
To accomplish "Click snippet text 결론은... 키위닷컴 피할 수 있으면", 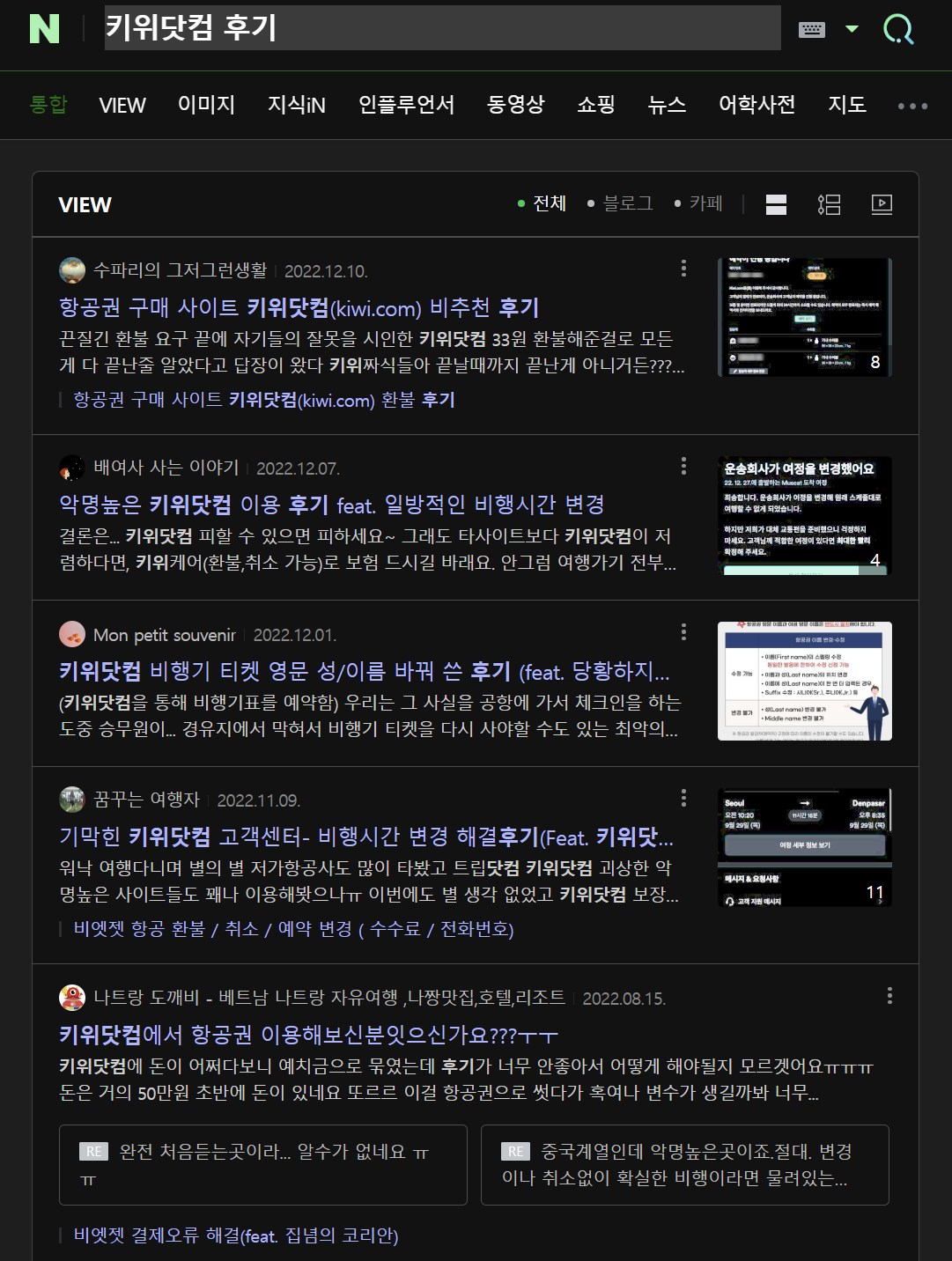I will click(368, 549).
